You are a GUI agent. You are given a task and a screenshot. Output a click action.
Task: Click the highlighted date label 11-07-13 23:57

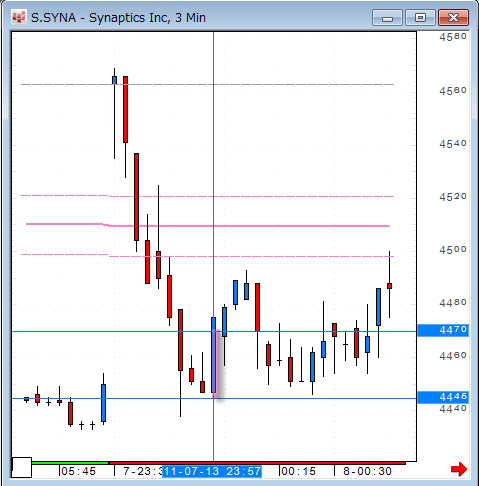coord(212,471)
